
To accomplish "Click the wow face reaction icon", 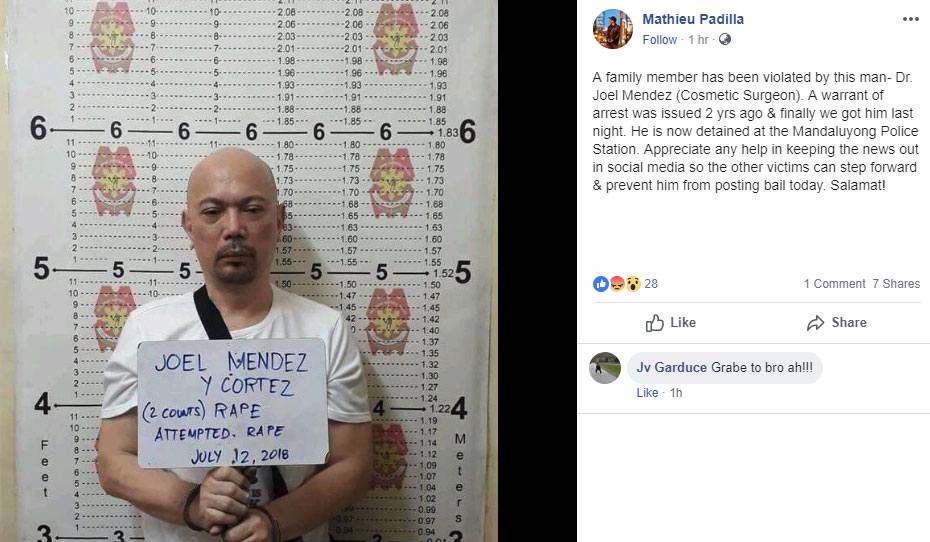I will [x=633, y=284].
